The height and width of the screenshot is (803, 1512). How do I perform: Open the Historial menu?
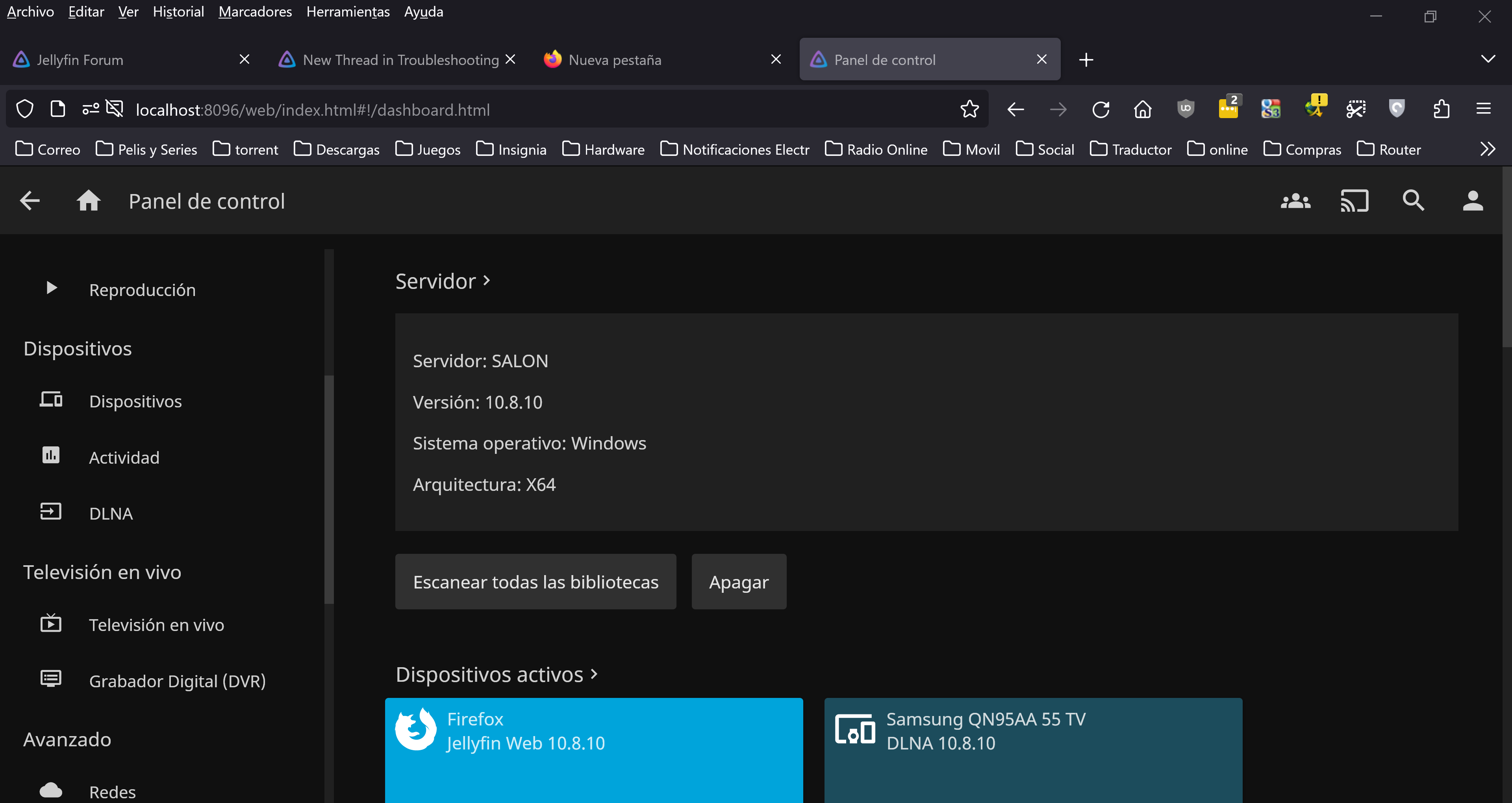tap(178, 12)
